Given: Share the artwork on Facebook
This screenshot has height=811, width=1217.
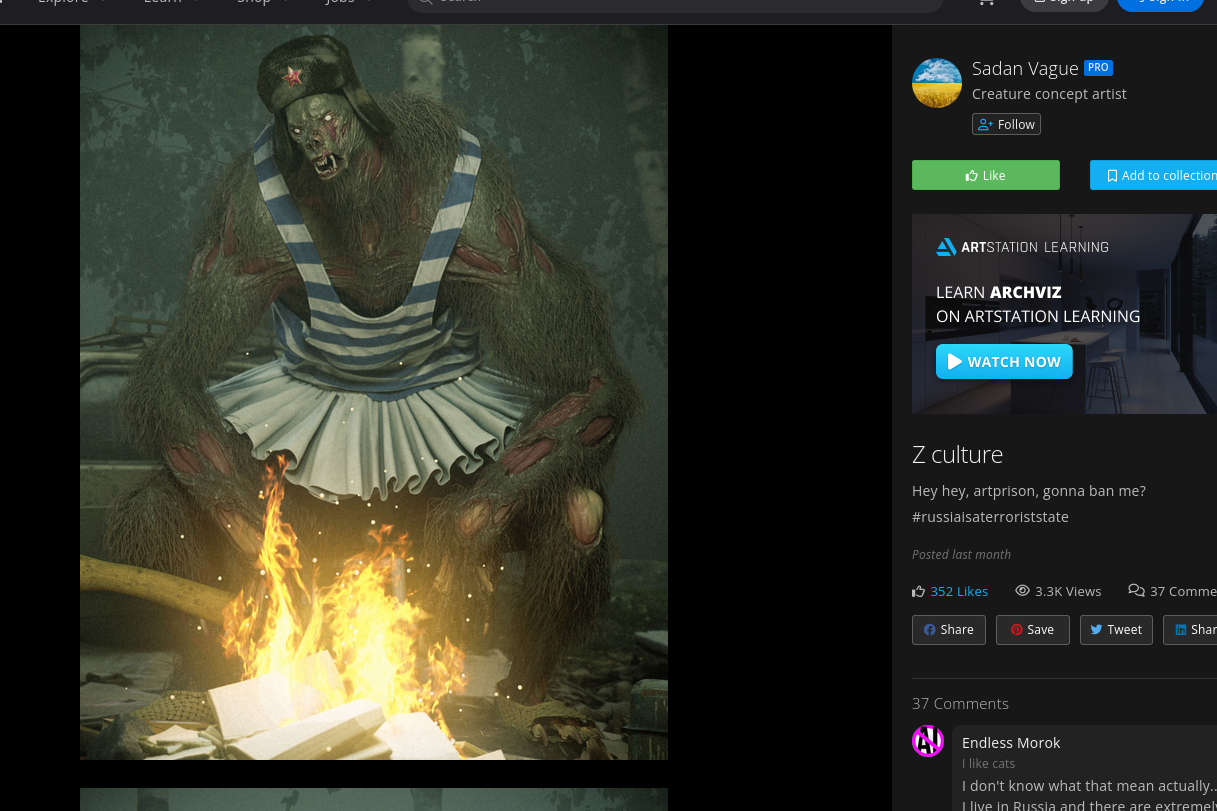Looking at the screenshot, I should 949,630.
